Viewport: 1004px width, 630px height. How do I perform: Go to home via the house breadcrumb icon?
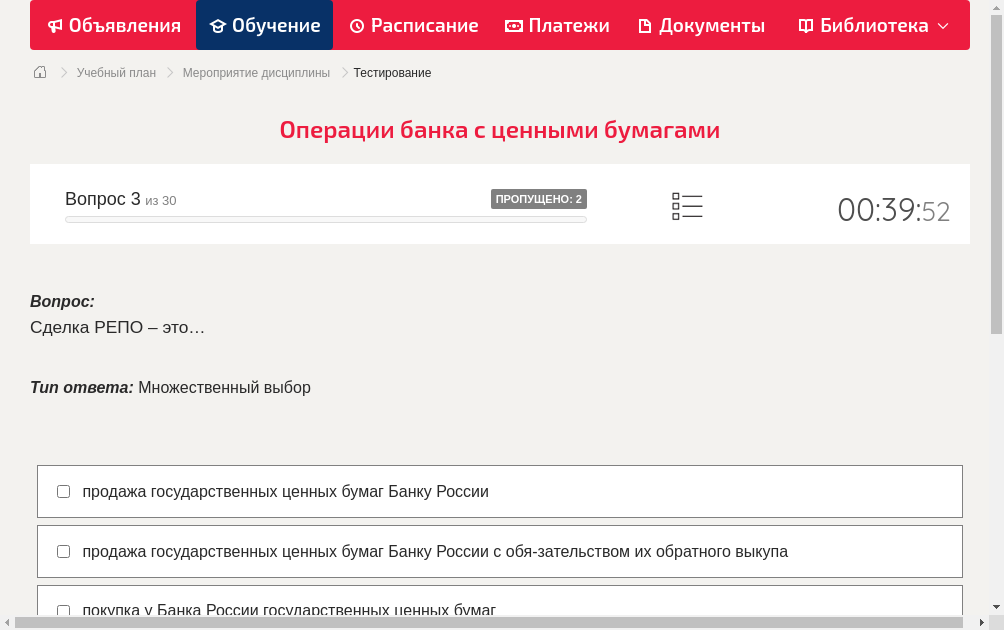pos(40,72)
